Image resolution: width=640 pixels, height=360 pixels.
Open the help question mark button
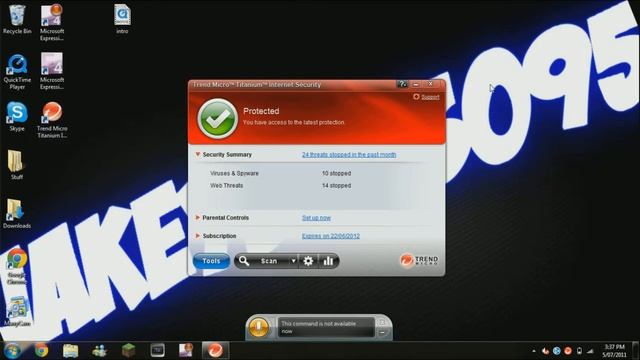402,84
